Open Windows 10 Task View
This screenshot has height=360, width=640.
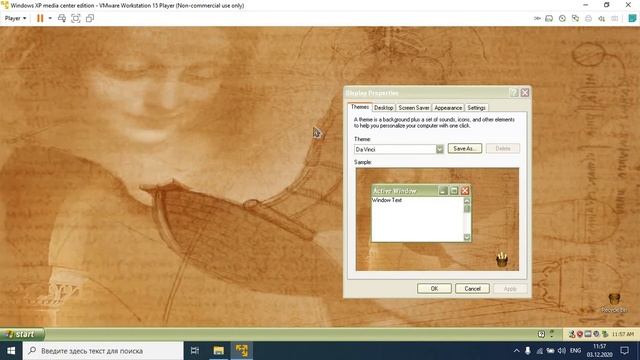[195, 351]
